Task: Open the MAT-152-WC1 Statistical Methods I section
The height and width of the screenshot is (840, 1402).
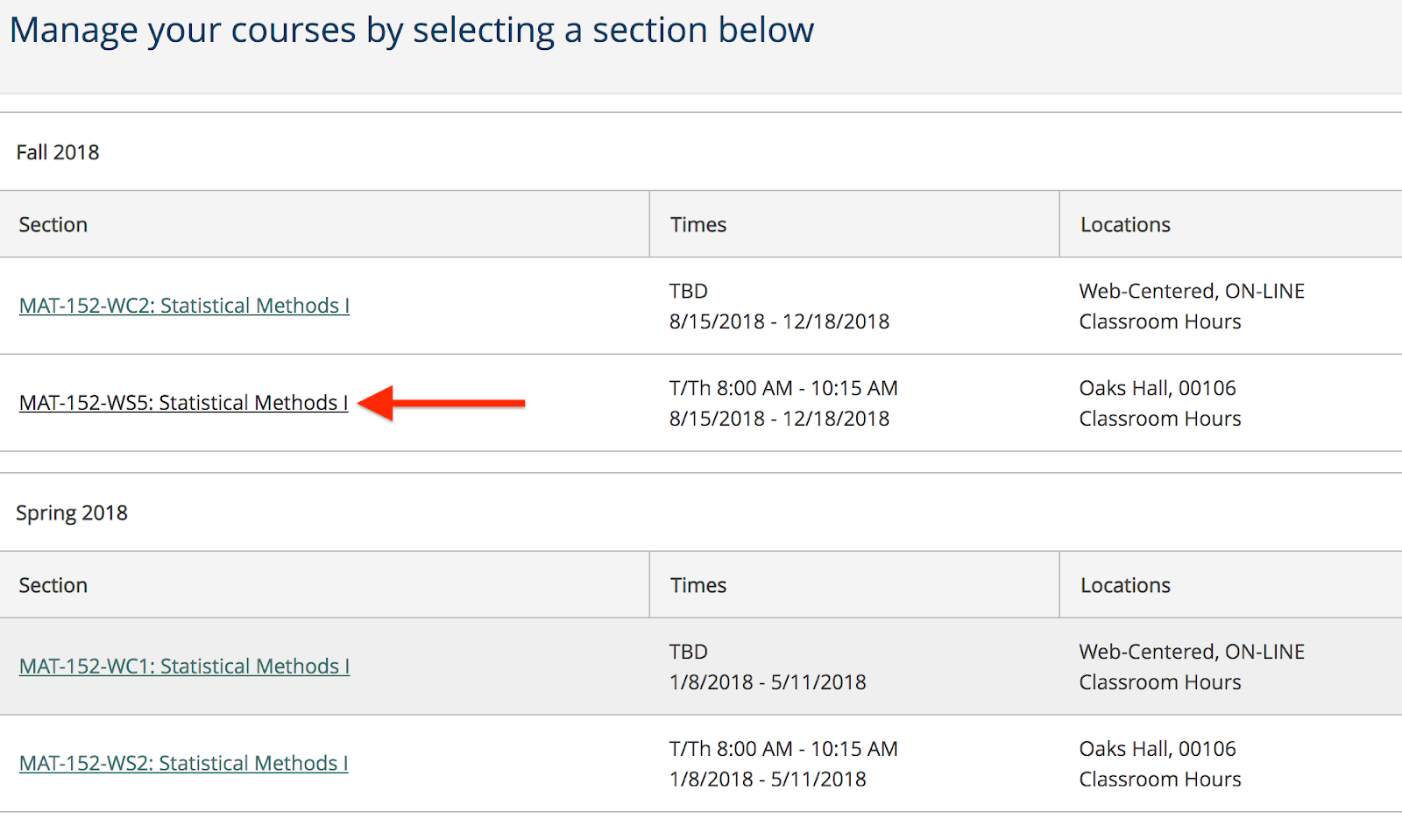Action: click(184, 667)
